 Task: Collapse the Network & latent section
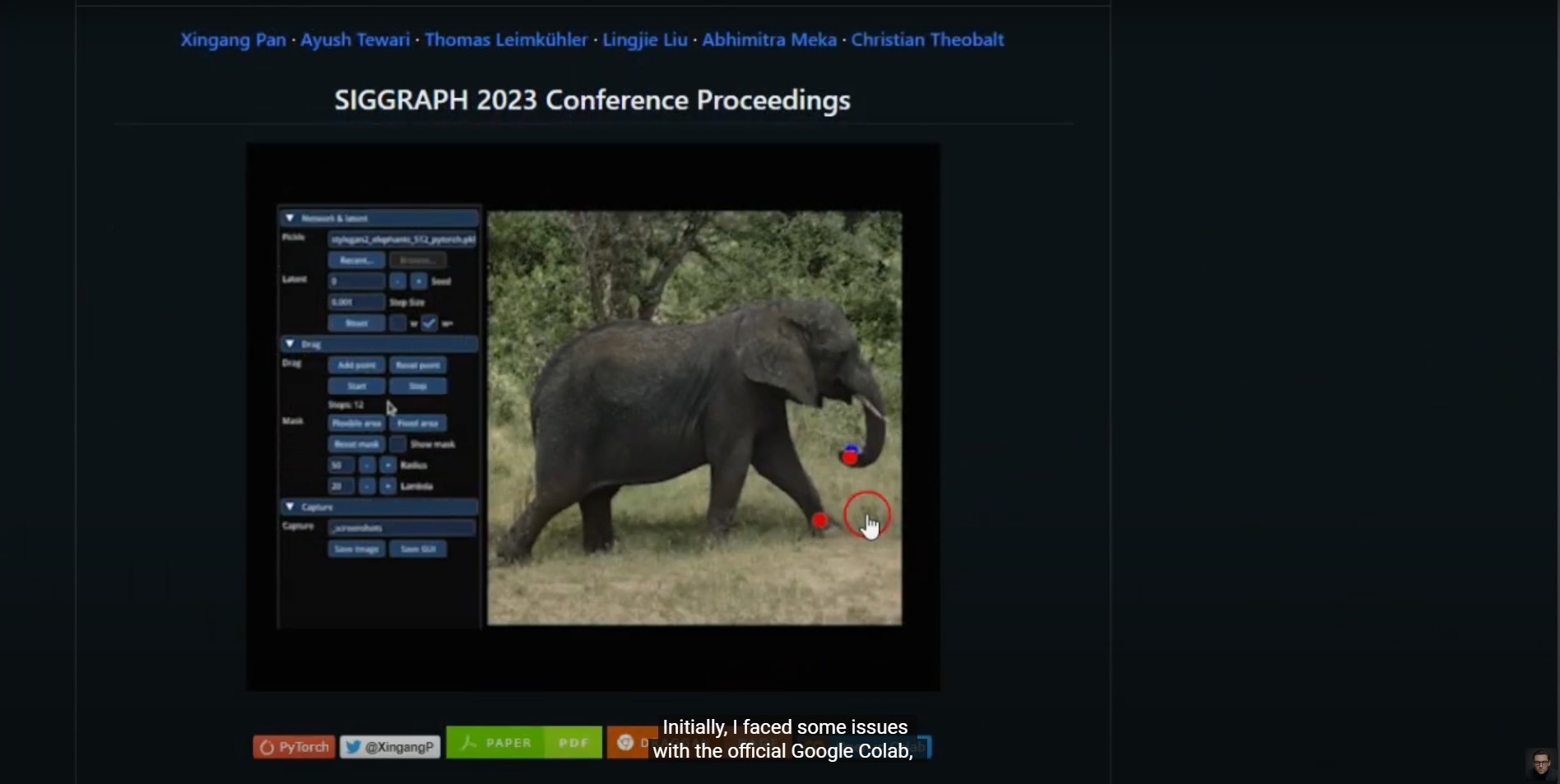coord(290,218)
